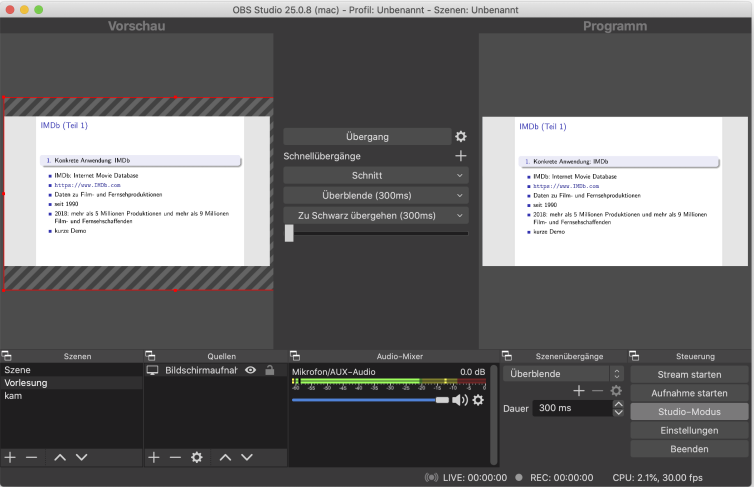The width and height of the screenshot is (754, 487).
Task: Click the Übergang button
Action: (x=367, y=137)
